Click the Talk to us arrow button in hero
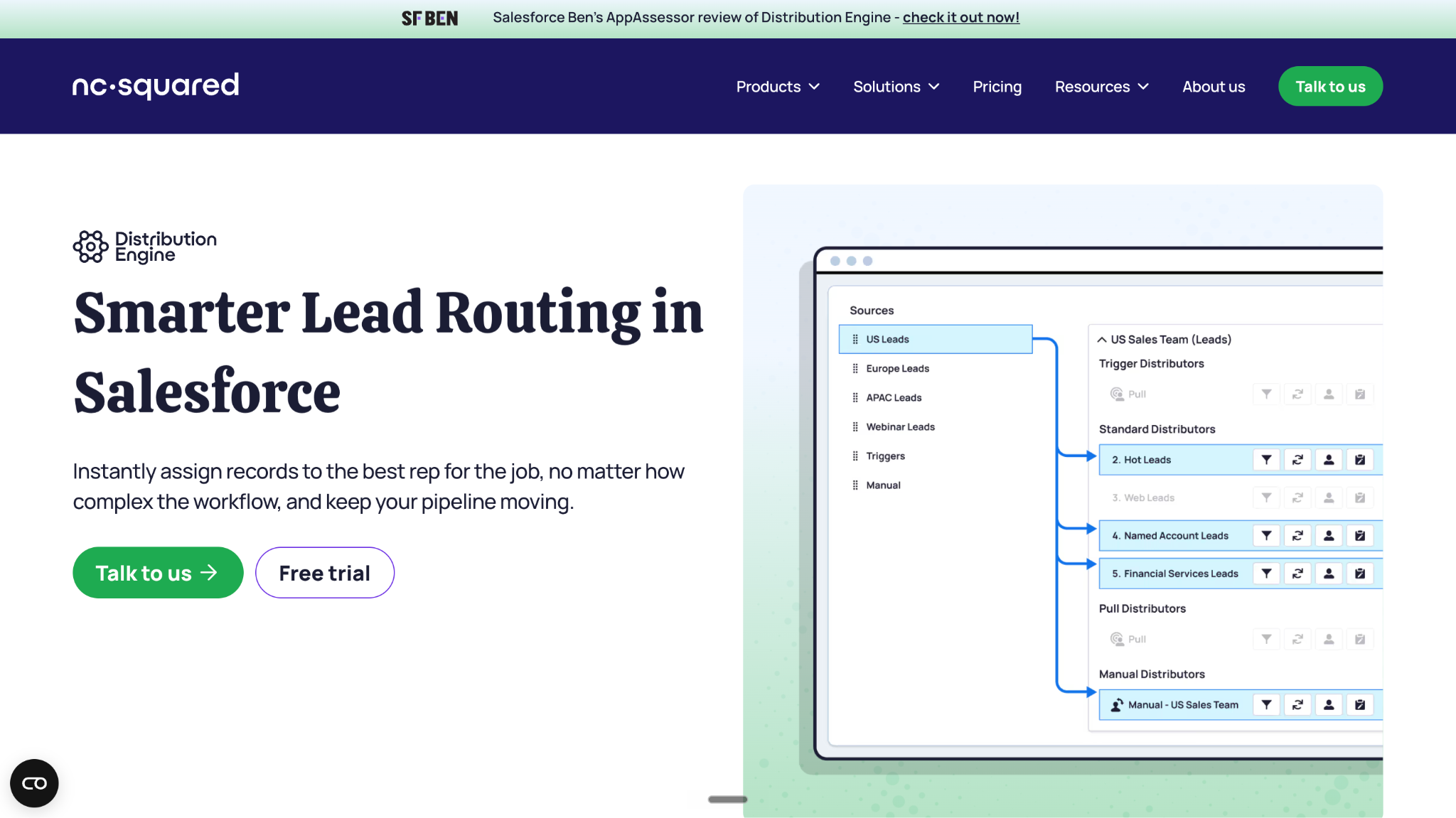 coord(158,573)
